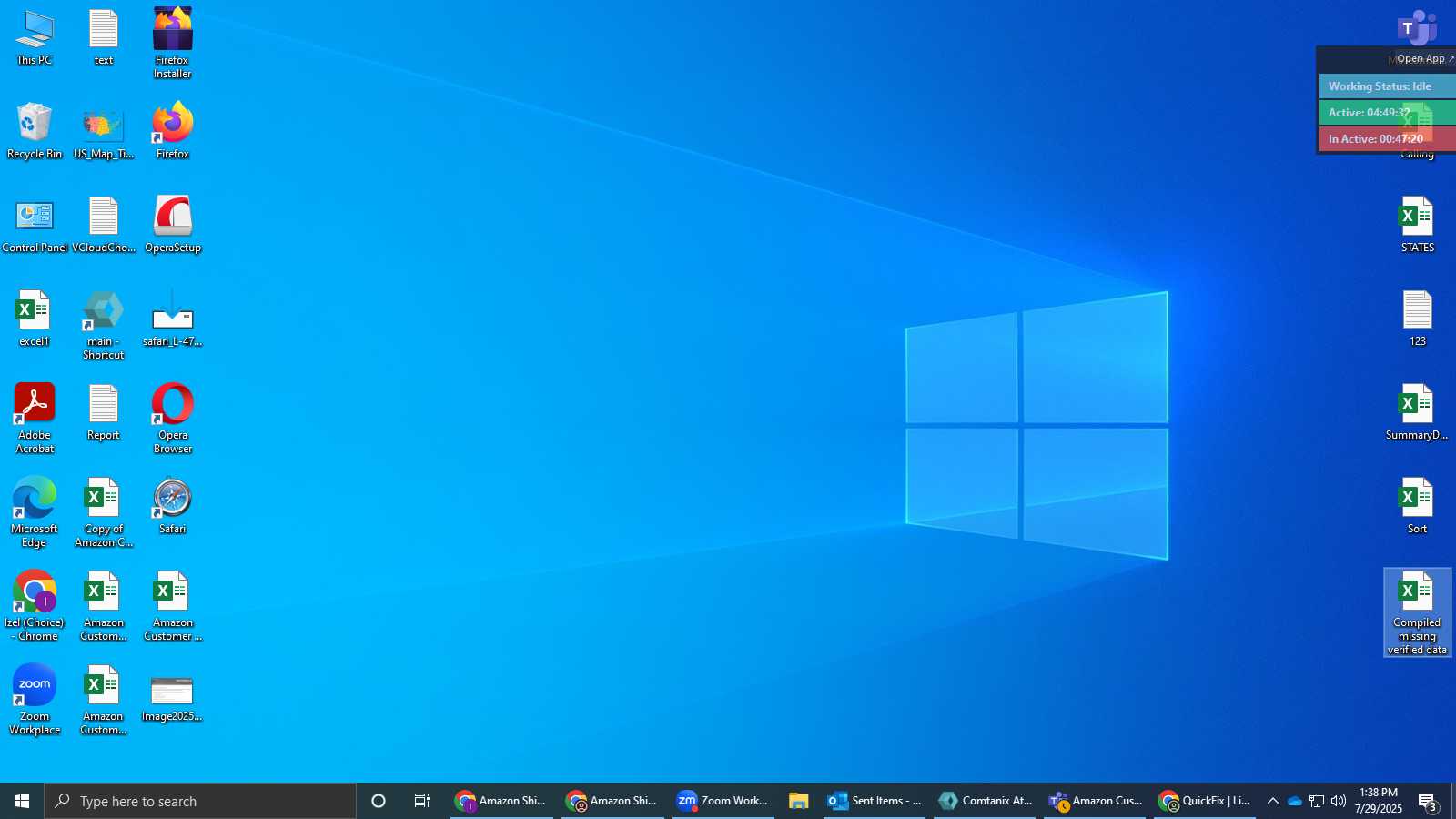This screenshot has height=819, width=1456.
Task: Click the In Active time bar
Action: tap(1388, 139)
